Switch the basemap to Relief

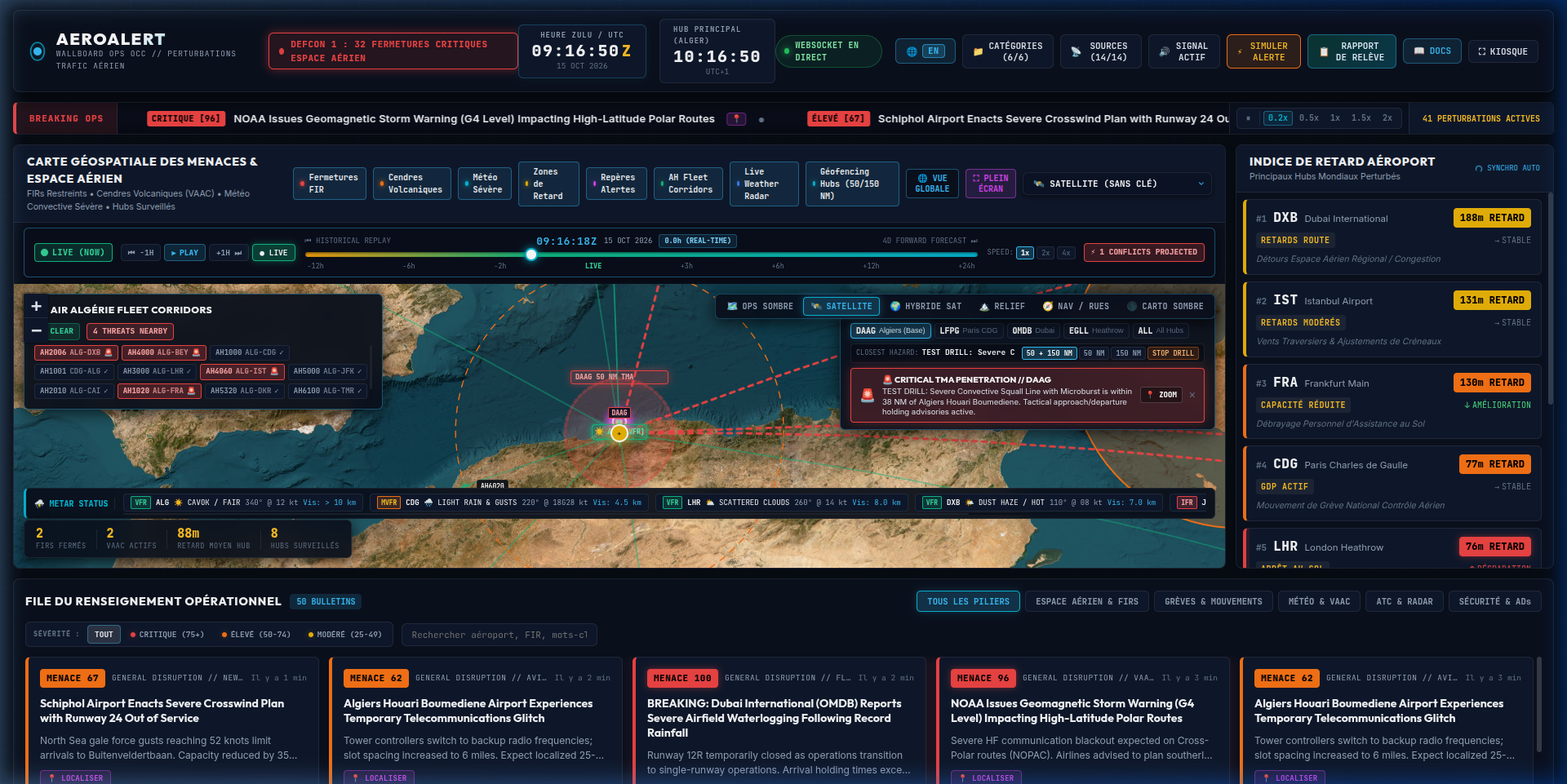(1002, 307)
